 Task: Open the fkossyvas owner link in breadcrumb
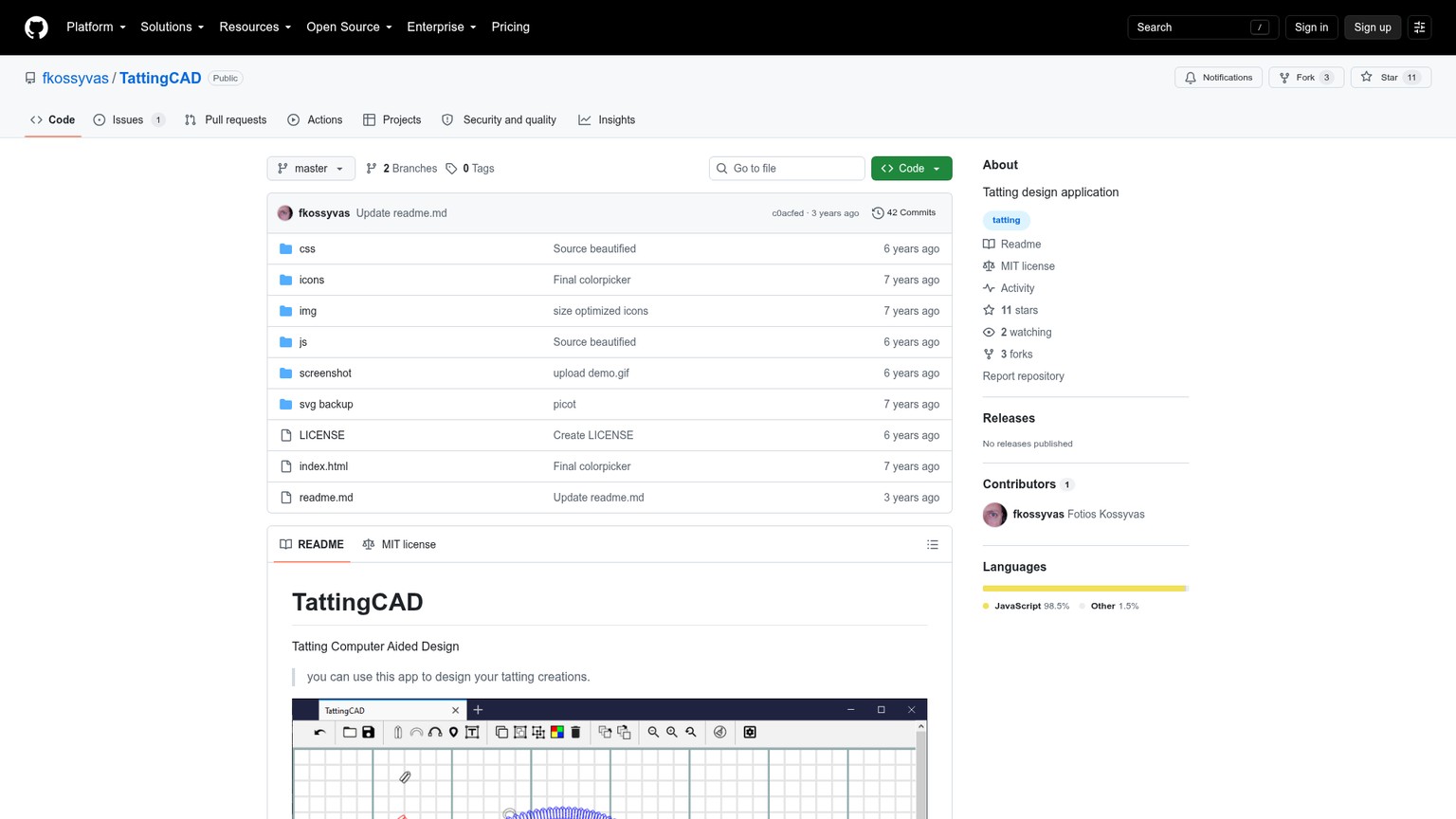tap(75, 78)
